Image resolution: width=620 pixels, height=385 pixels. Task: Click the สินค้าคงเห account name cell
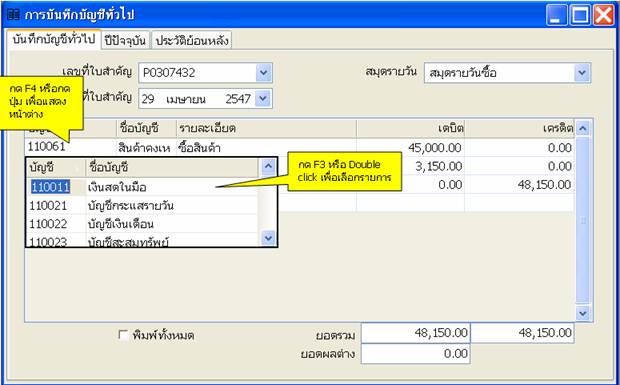coord(146,147)
